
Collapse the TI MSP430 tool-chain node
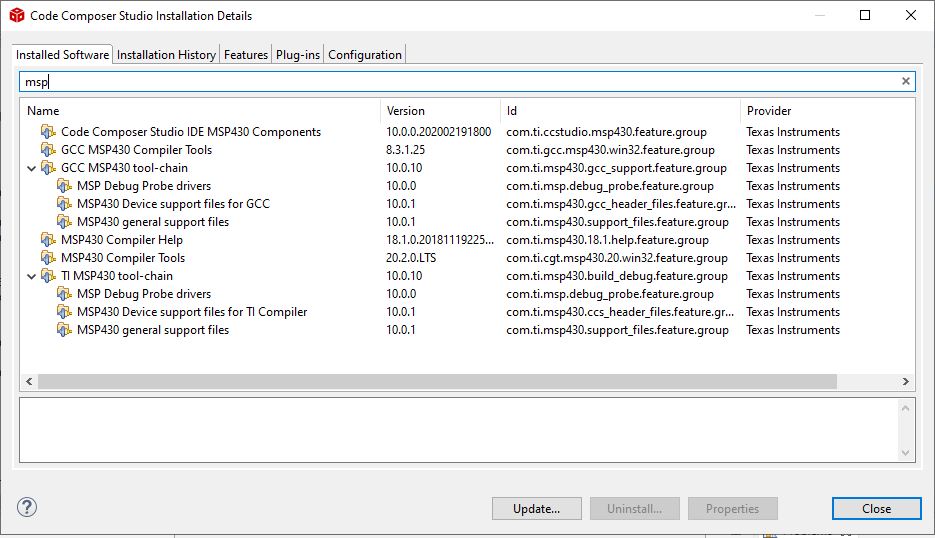click(32, 277)
